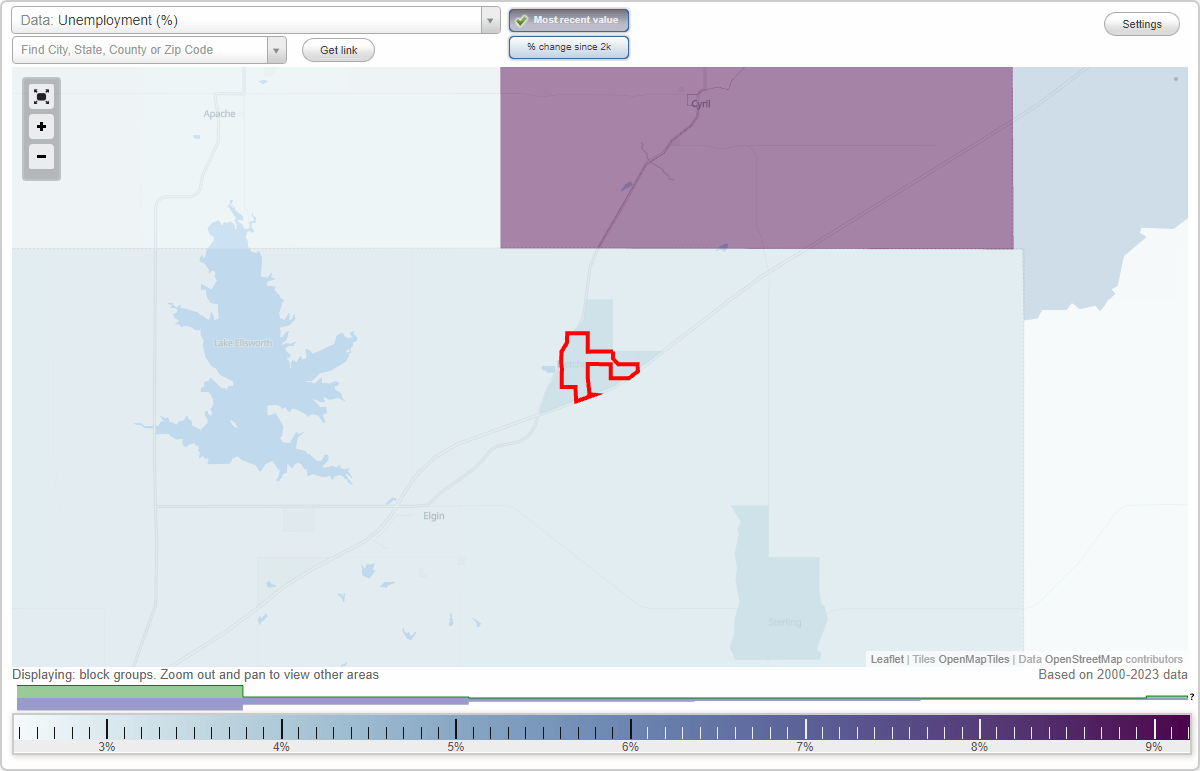The width and height of the screenshot is (1200, 771).
Task: Click the purple block group near Cyril
Action: tap(750, 160)
